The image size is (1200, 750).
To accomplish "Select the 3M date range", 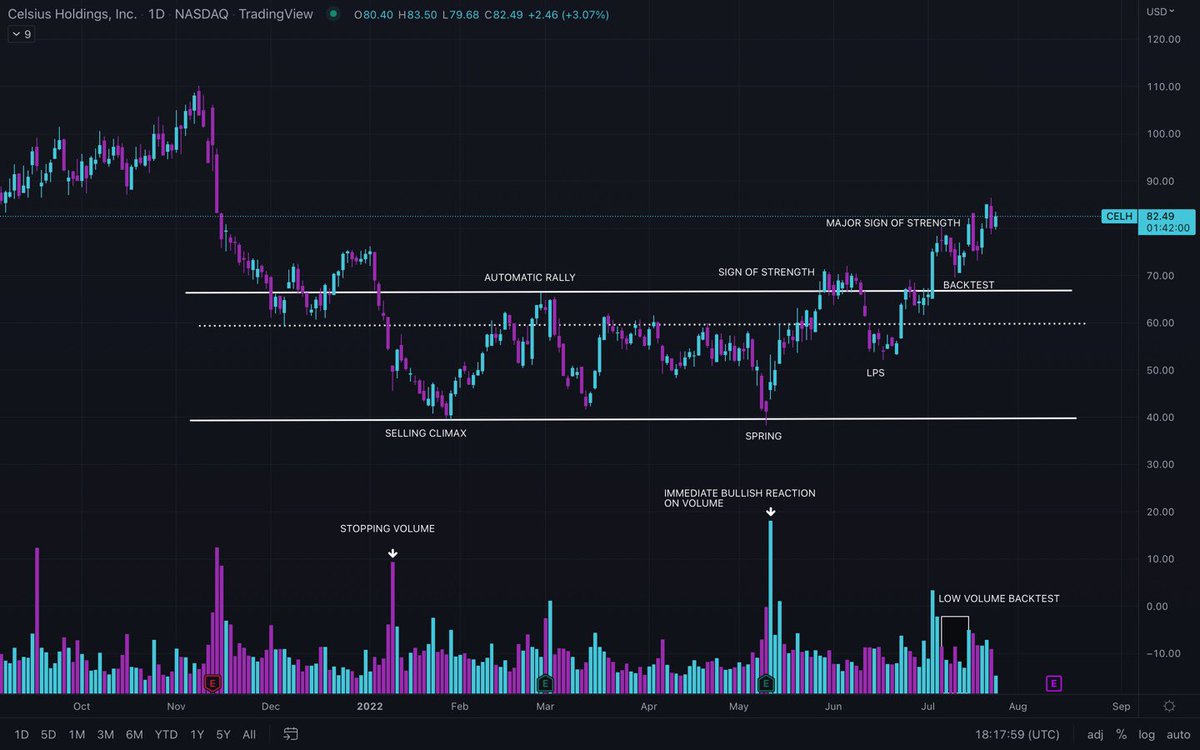I will [x=105, y=735].
